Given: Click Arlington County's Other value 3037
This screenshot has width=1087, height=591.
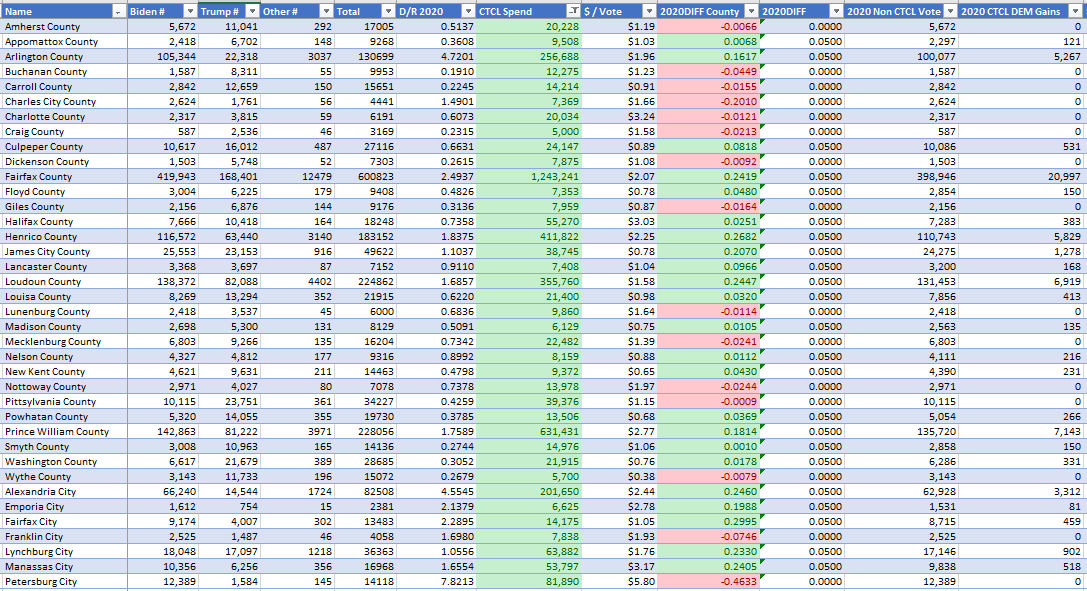Looking at the screenshot, I should pos(297,57).
